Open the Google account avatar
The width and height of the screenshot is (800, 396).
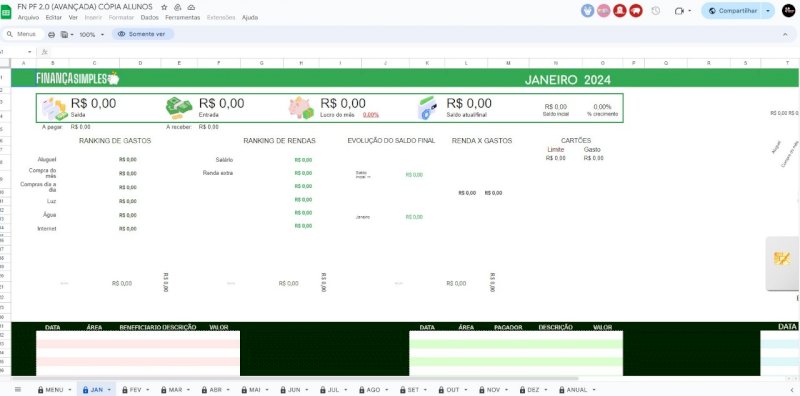789,11
